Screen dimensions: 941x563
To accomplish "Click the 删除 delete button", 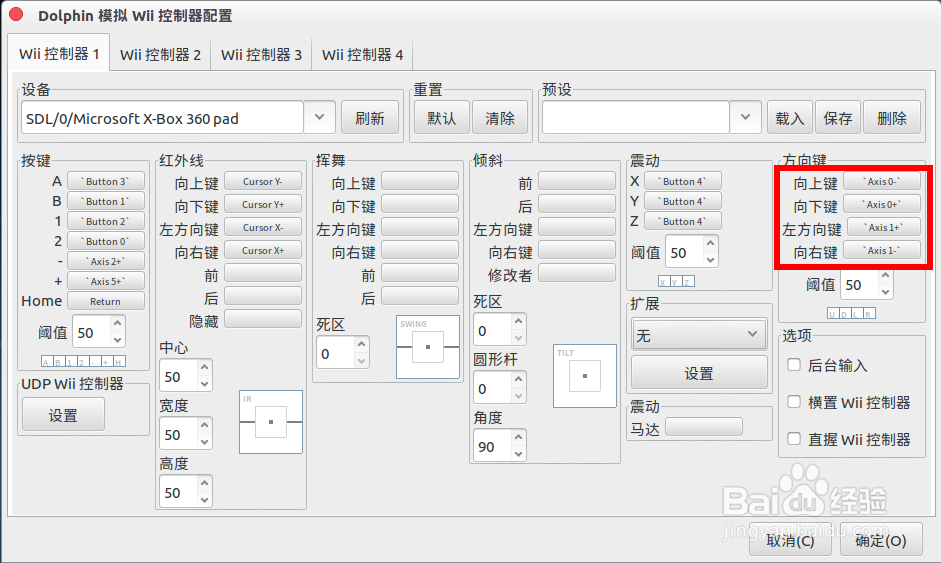I will pyautogui.click(x=892, y=118).
